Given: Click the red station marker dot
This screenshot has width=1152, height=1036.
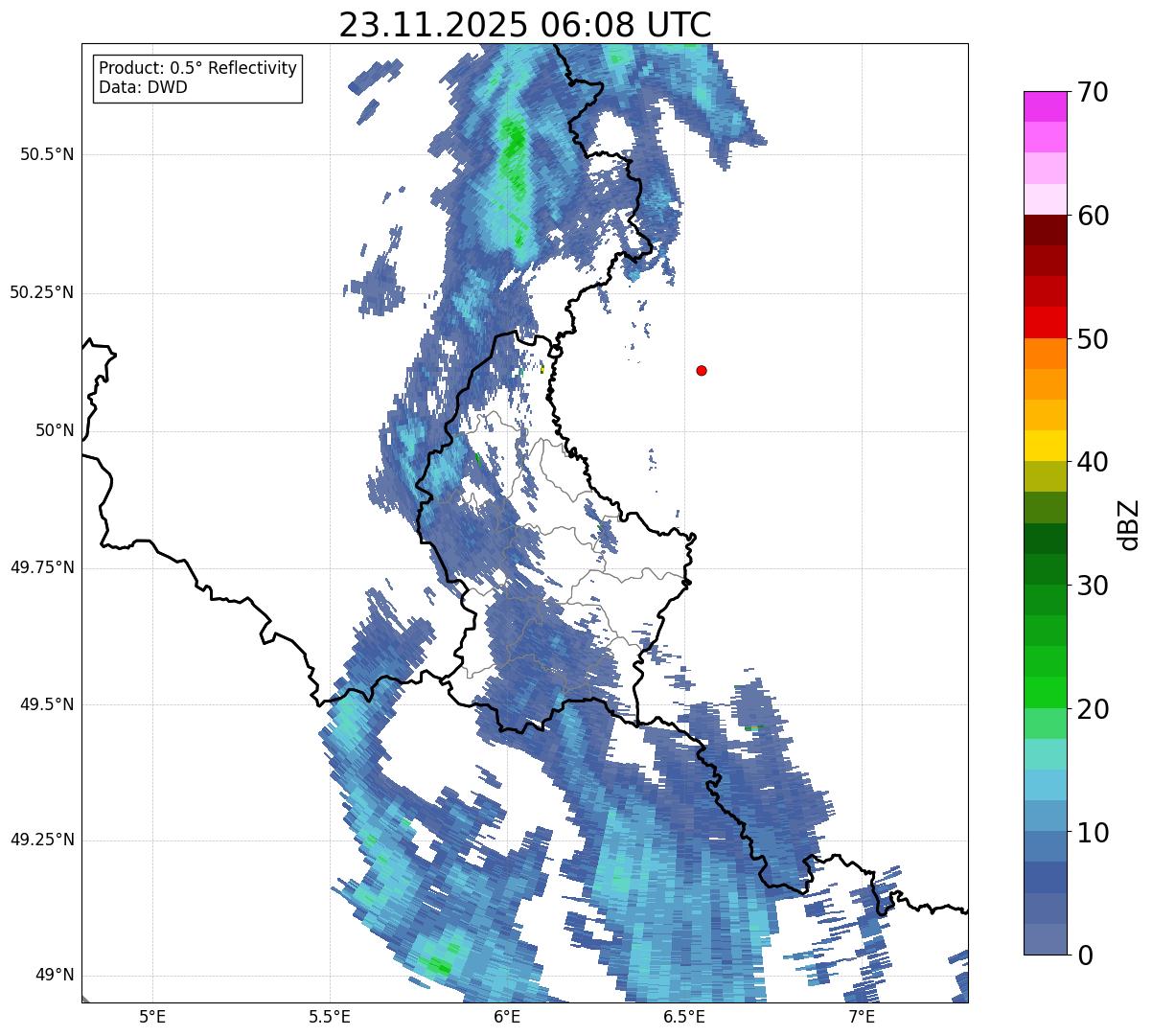Looking at the screenshot, I should pyautogui.click(x=702, y=370).
